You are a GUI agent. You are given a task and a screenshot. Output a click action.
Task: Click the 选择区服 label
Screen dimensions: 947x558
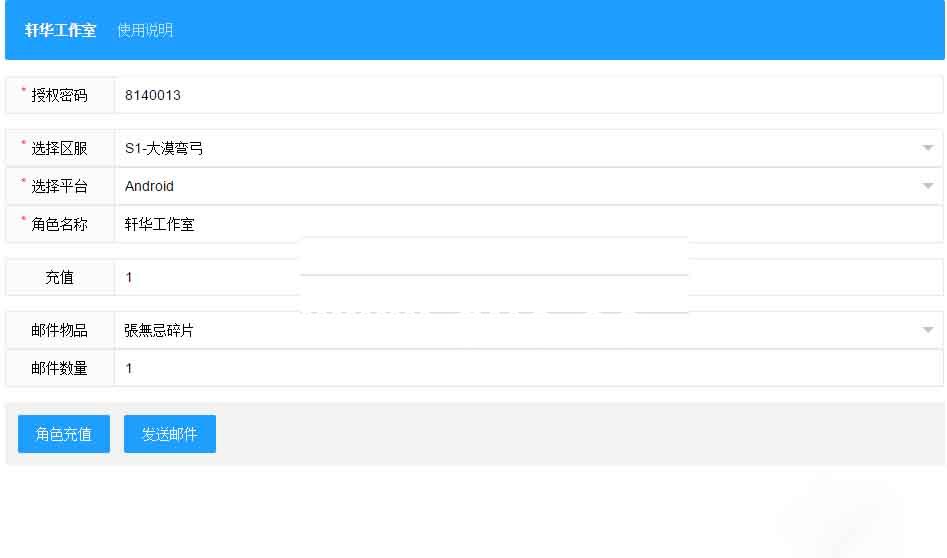tap(59, 149)
